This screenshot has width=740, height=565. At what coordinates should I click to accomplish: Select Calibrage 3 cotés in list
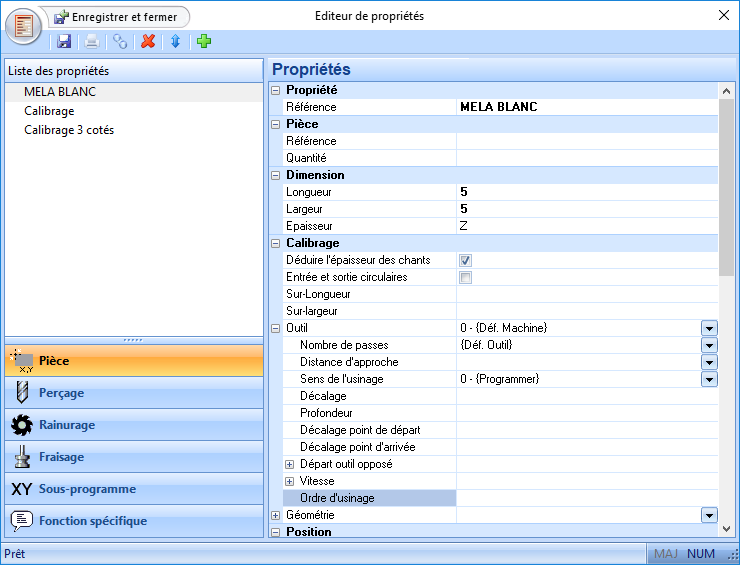coord(69,130)
